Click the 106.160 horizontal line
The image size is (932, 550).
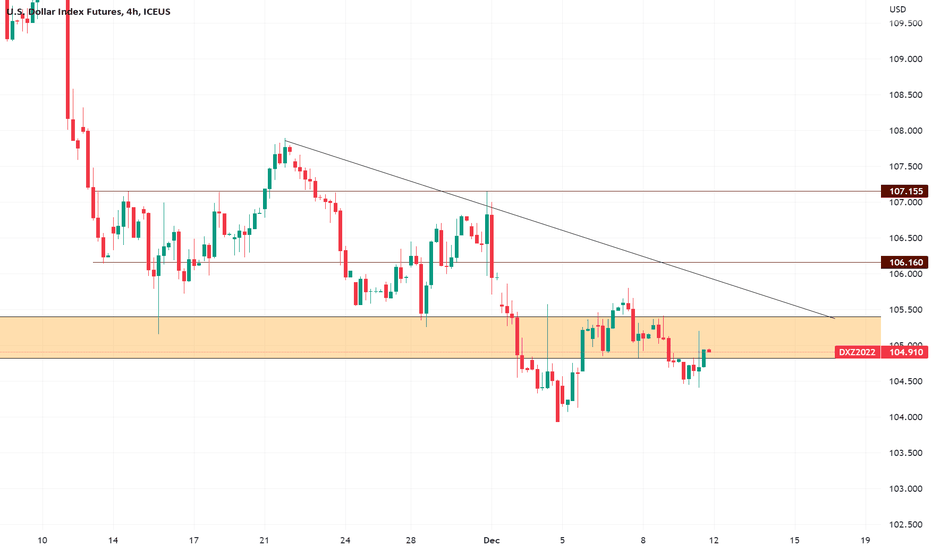[486, 262]
